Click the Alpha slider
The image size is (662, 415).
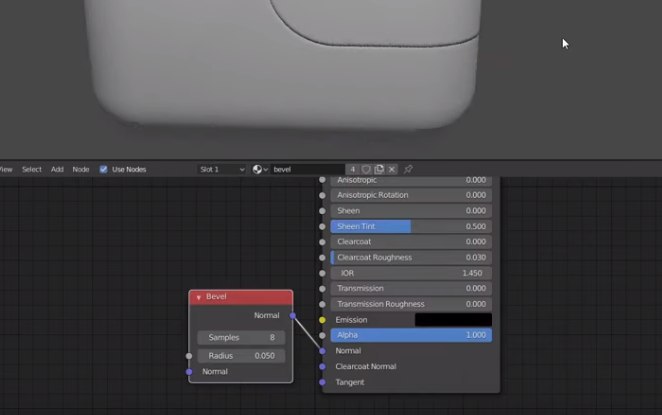[411, 335]
